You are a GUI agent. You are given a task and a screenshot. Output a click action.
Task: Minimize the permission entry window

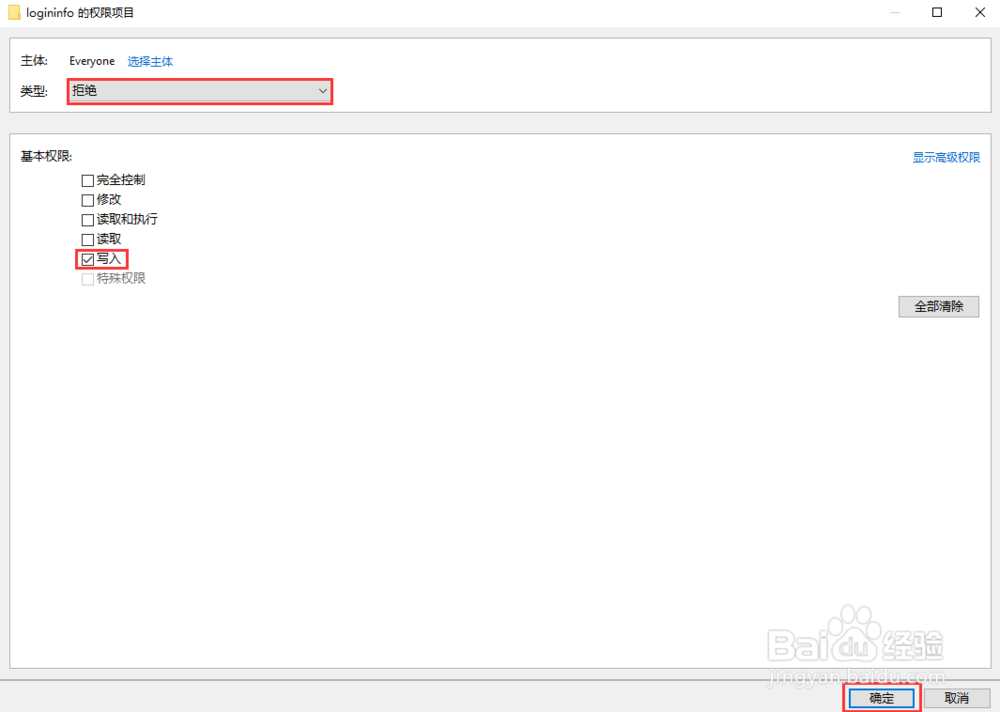pyautogui.click(x=891, y=12)
